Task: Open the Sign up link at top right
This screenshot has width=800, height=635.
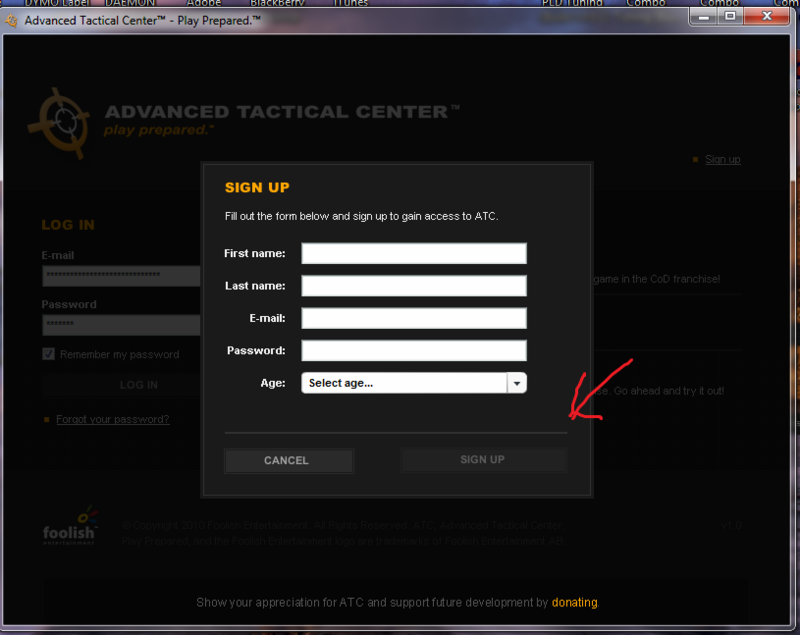Action: pos(722,160)
